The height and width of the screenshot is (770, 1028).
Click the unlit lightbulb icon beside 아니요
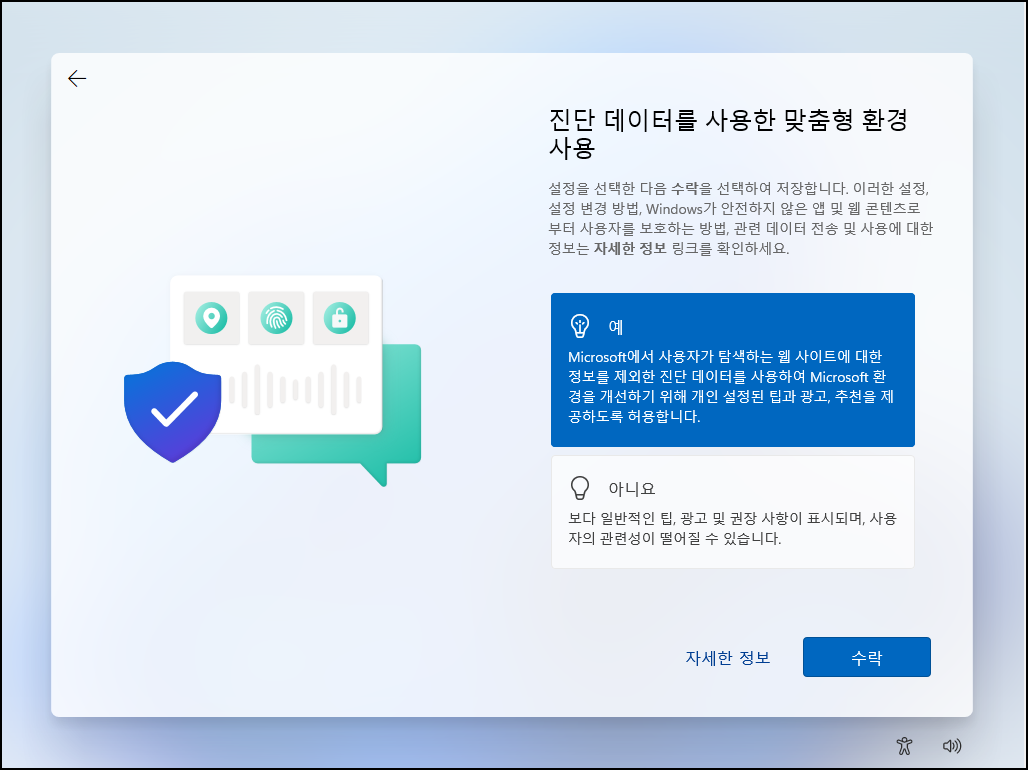point(580,488)
